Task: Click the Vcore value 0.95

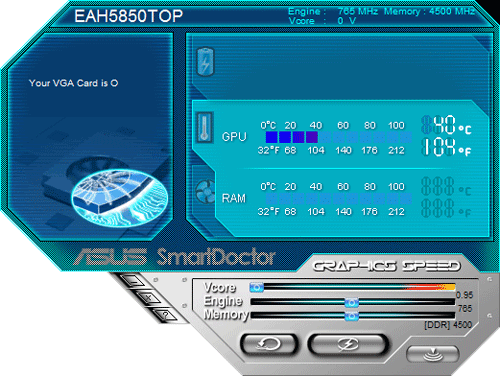Action: (x=464, y=295)
